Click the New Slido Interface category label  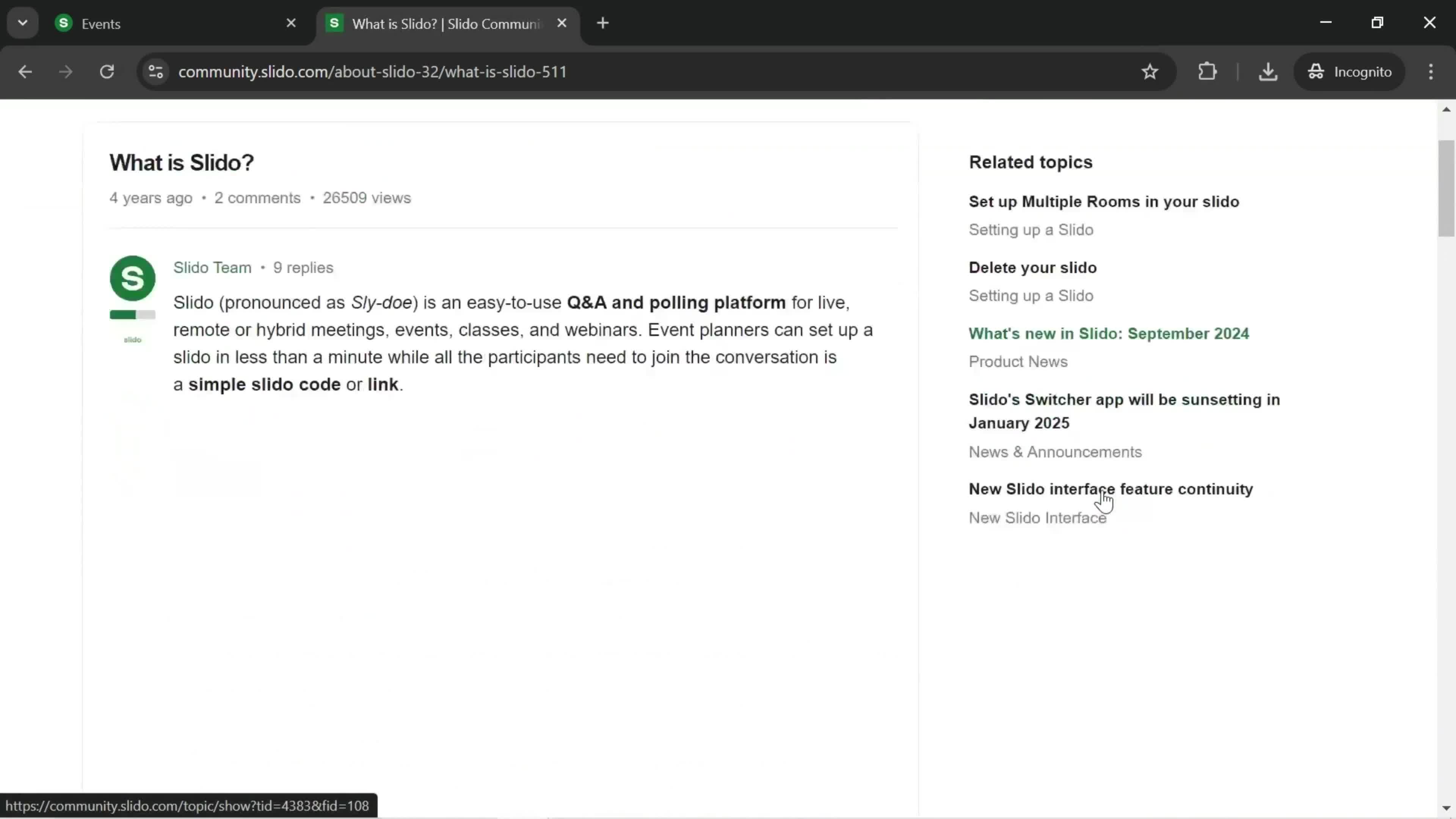point(1037,518)
